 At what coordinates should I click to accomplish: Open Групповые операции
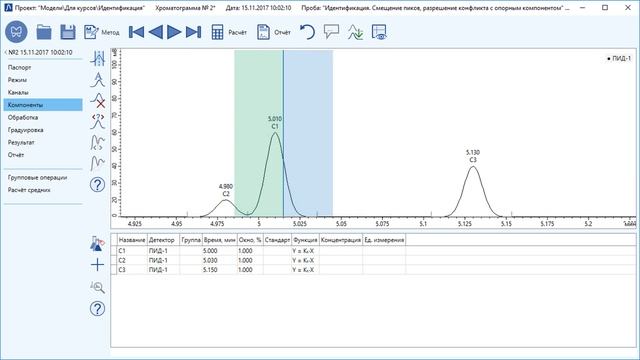37,178
